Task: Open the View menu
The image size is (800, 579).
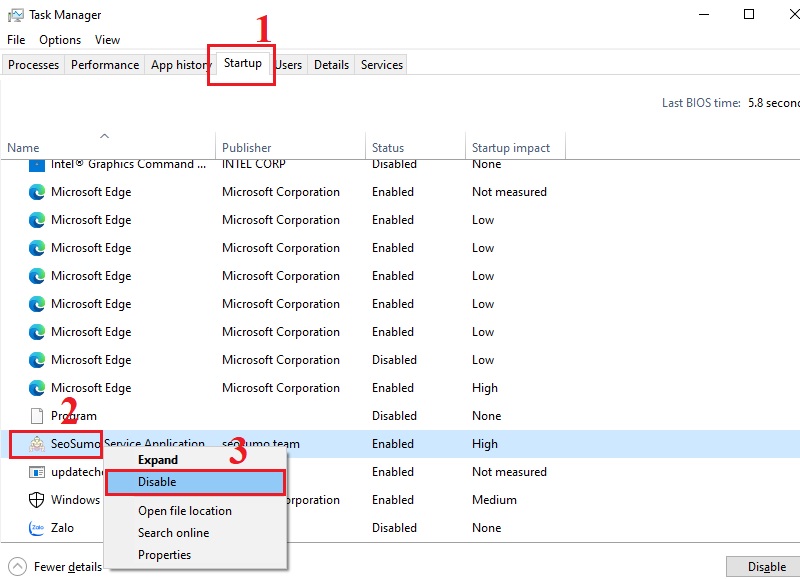Action: pos(107,40)
